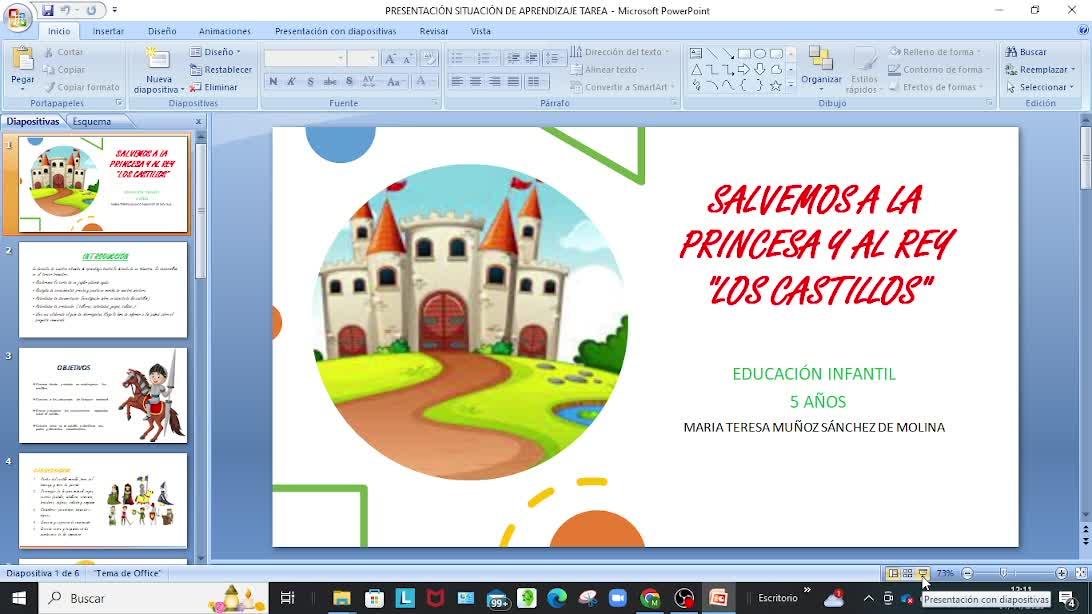Select the oval shape in Dibujo gallery
Viewport: 1092px width, 614px height.
tap(760, 54)
